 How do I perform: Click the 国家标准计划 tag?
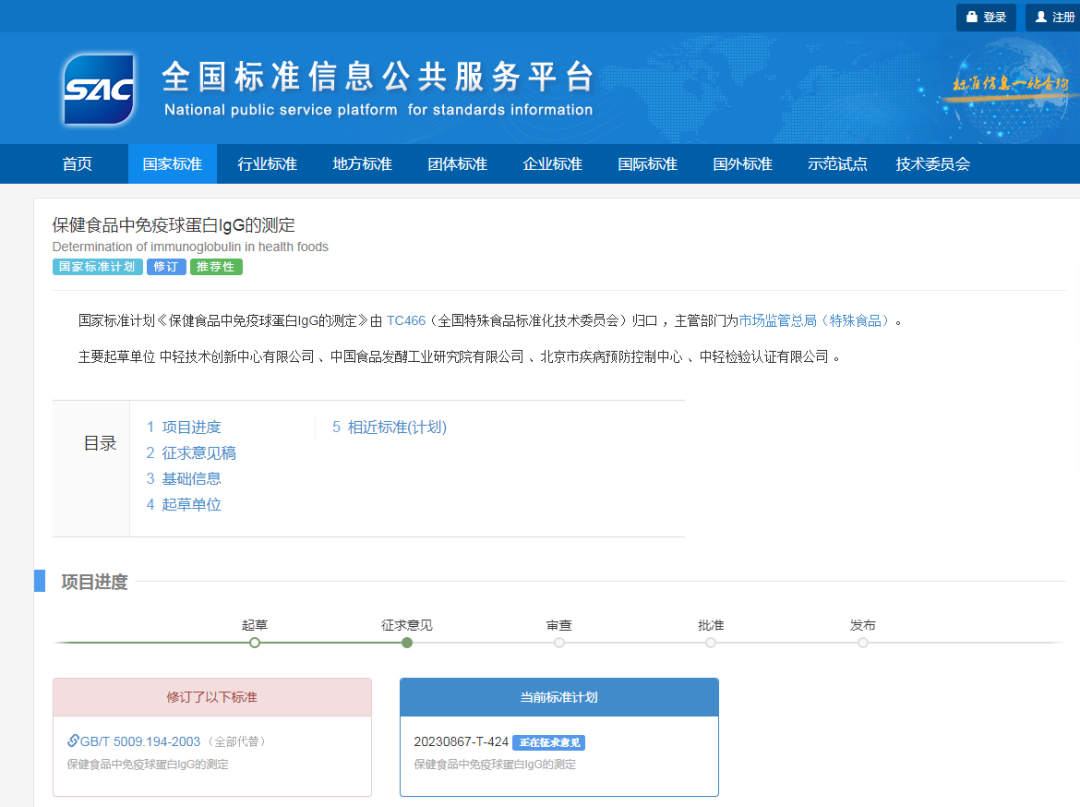[x=97, y=266]
